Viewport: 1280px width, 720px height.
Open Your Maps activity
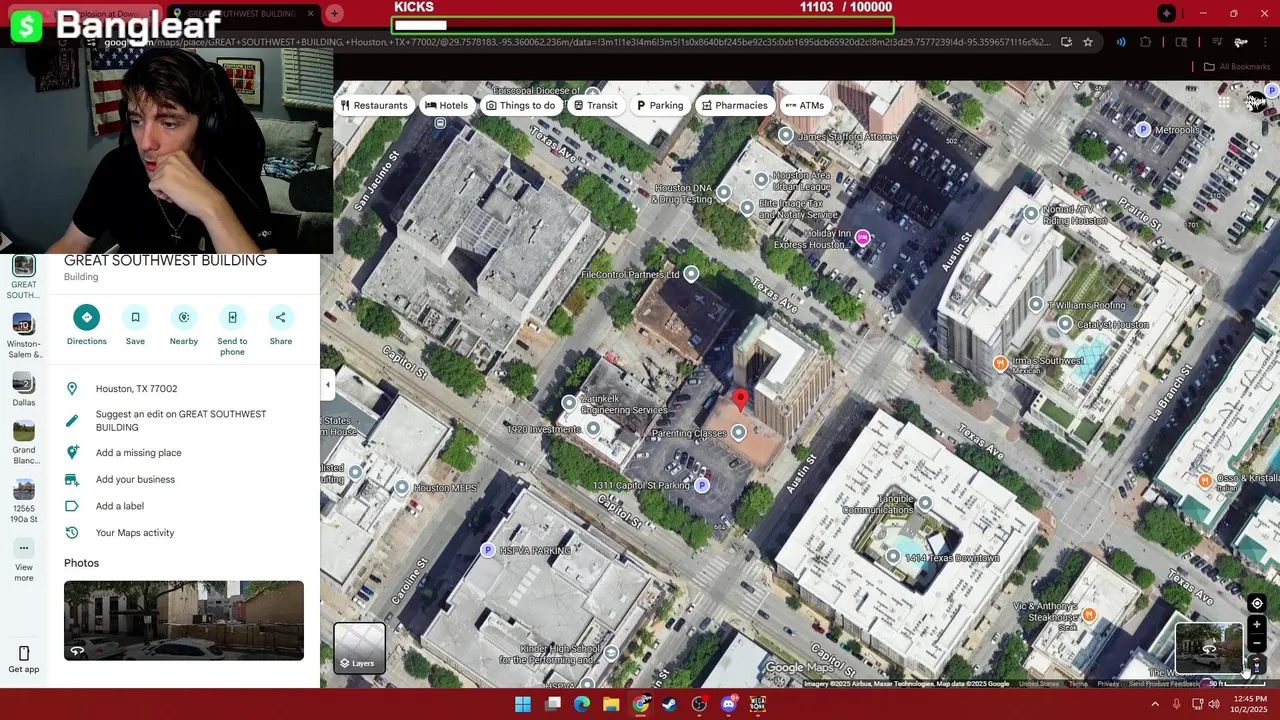[x=184, y=533]
